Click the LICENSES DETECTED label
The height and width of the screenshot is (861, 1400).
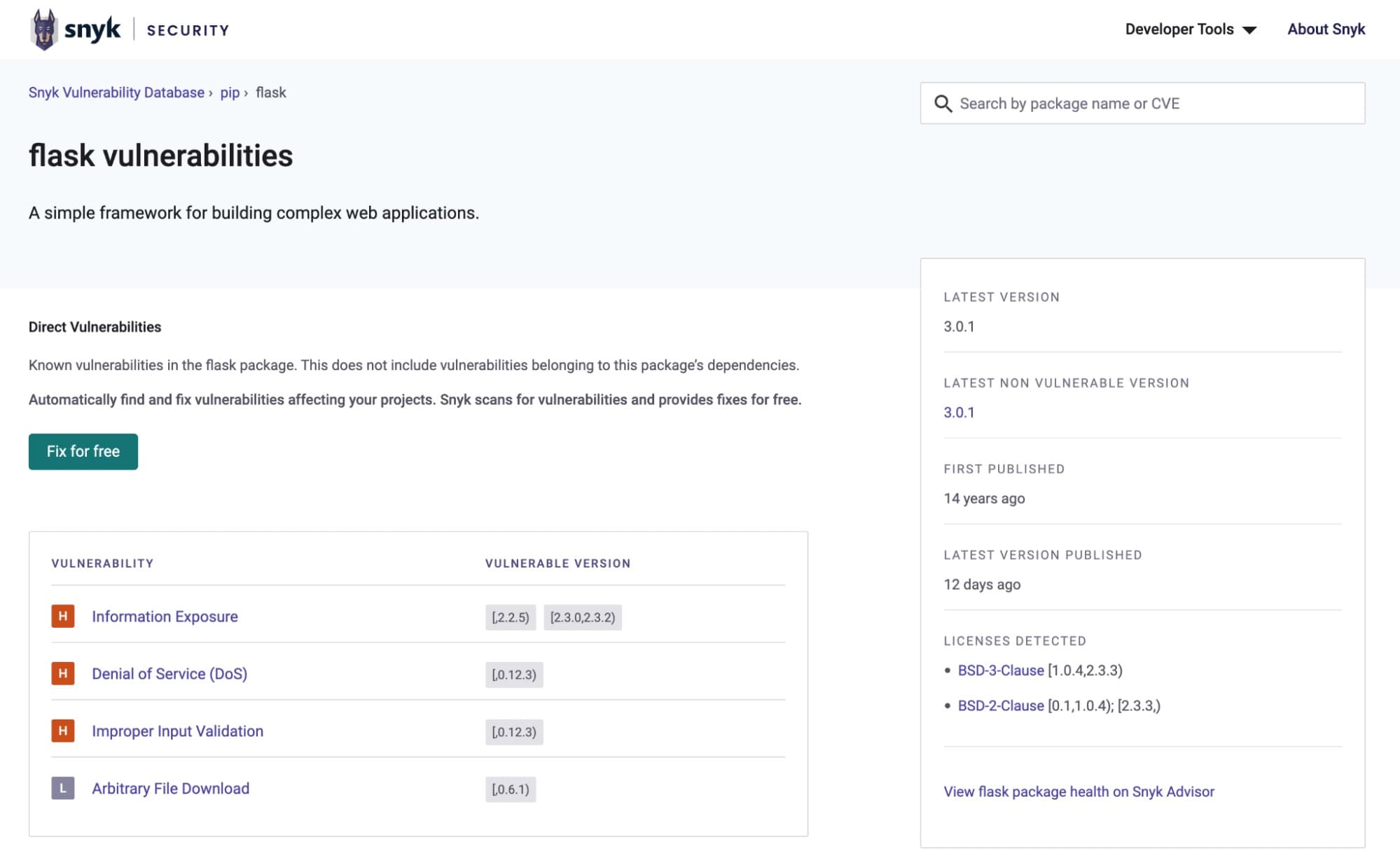[x=1015, y=641]
